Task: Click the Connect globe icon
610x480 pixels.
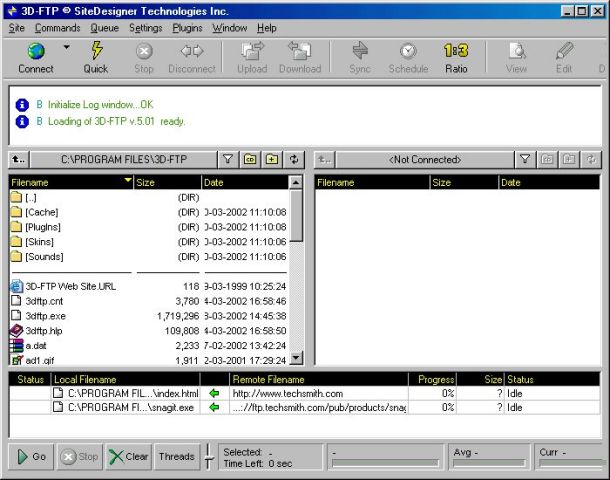Action: coord(36,51)
